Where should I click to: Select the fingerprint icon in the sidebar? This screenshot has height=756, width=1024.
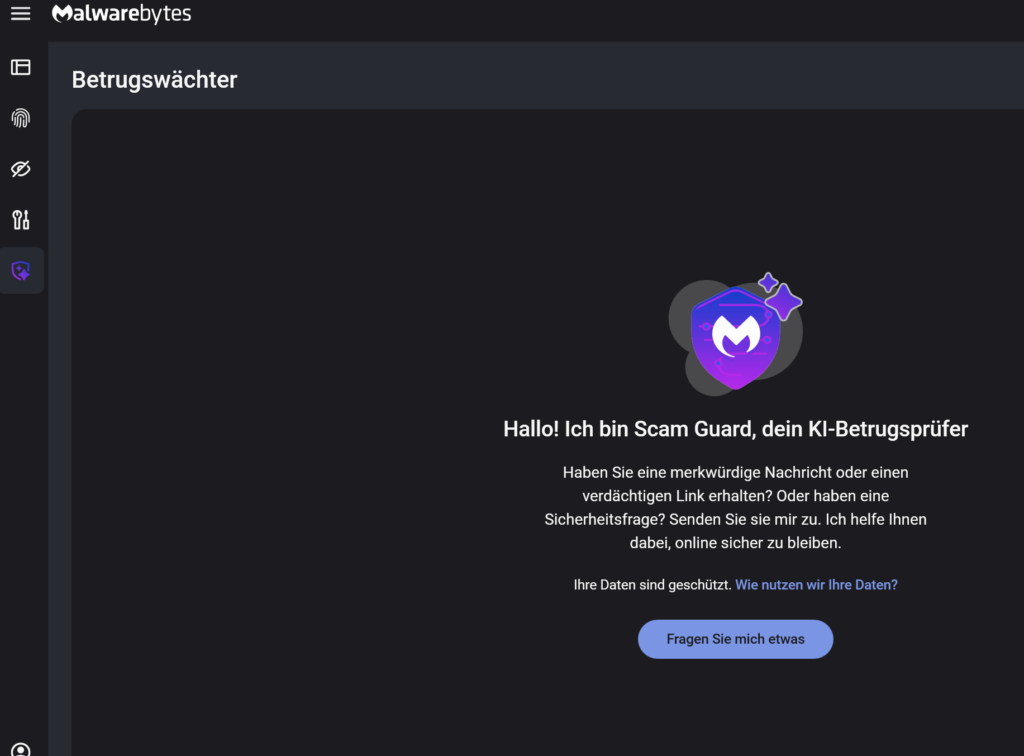[x=21, y=118]
